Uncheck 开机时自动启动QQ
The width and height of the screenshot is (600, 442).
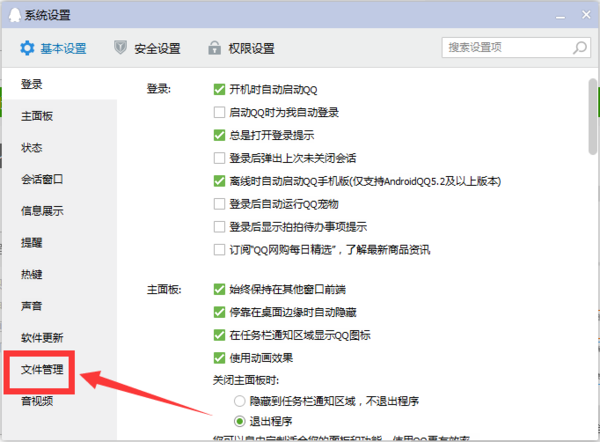(219, 90)
